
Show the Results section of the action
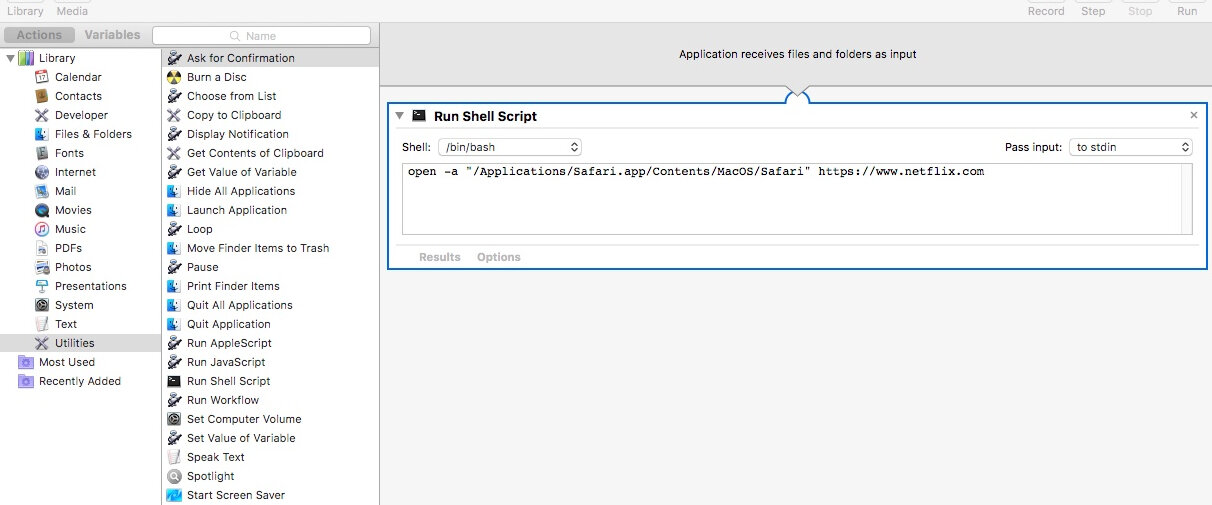pyautogui.click(x=440, y=257)
